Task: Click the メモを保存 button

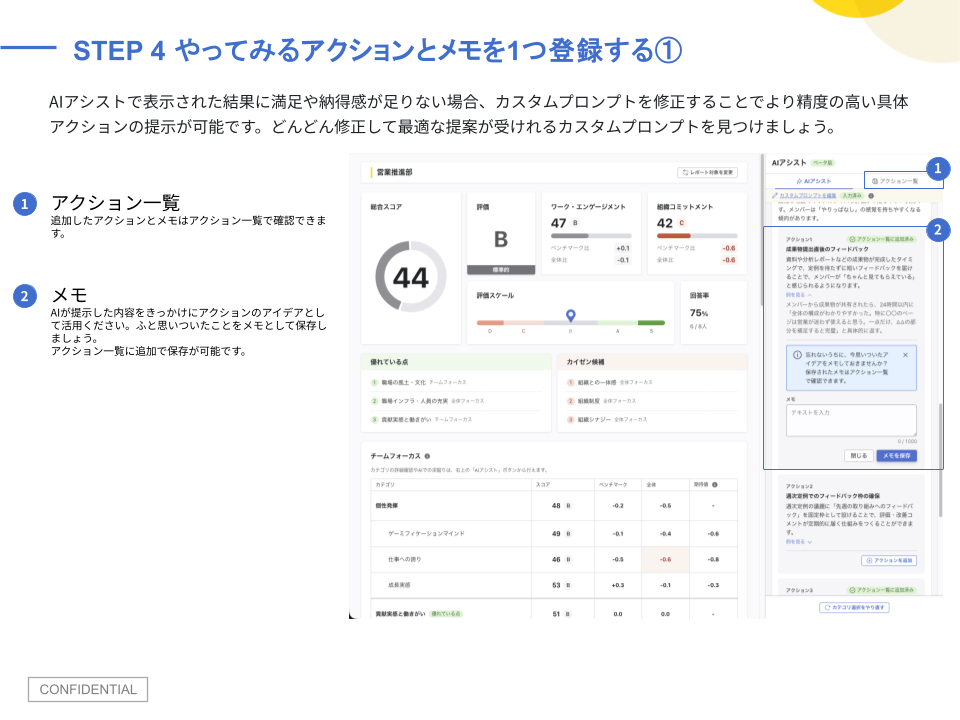Action: (896, 456)
